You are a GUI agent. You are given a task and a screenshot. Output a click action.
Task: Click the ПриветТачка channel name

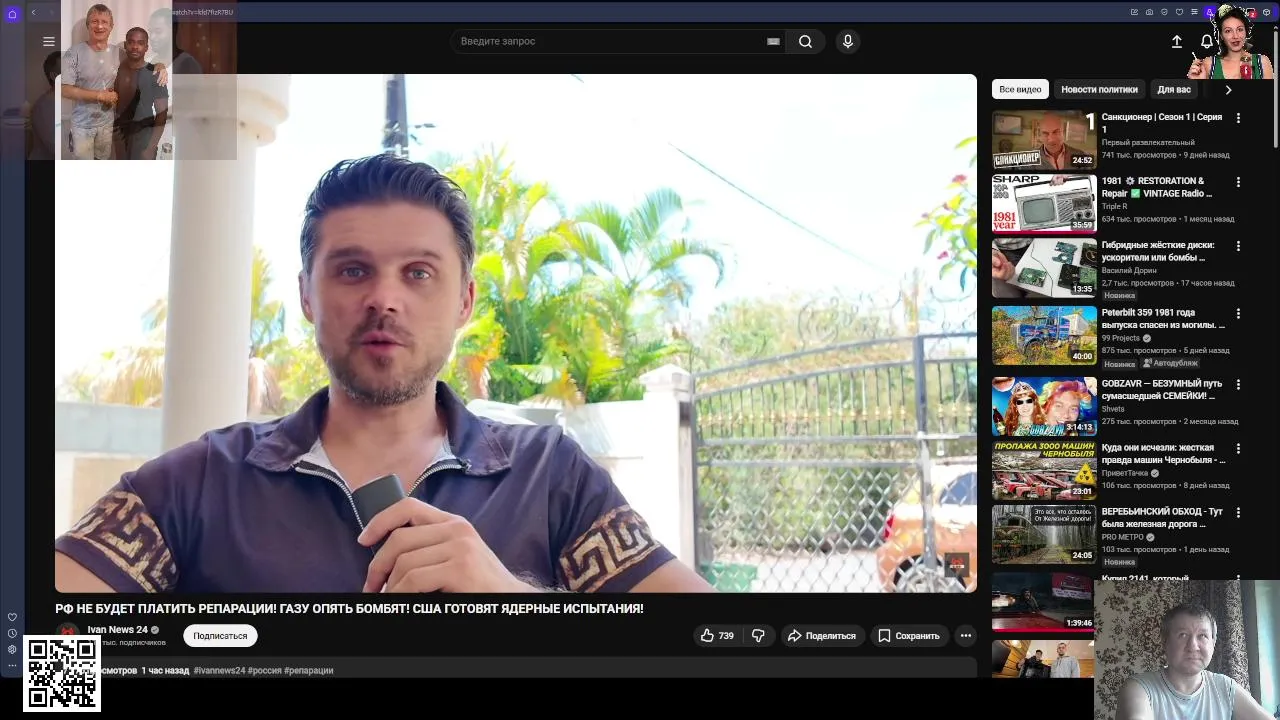(x=1125, y=473)
